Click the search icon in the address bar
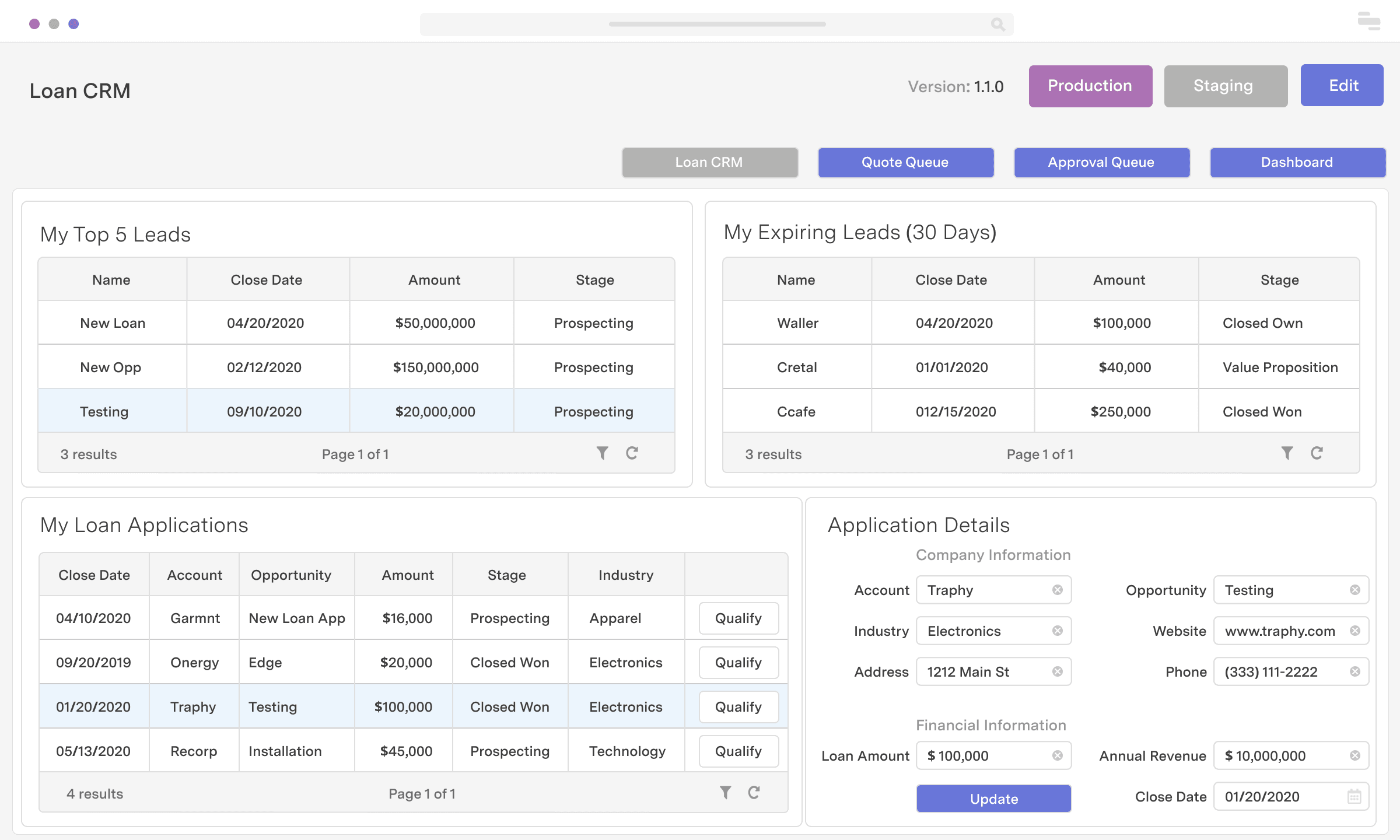This screenshot has width=1400, height=840. pyautogui.click(x=997, y=24)
